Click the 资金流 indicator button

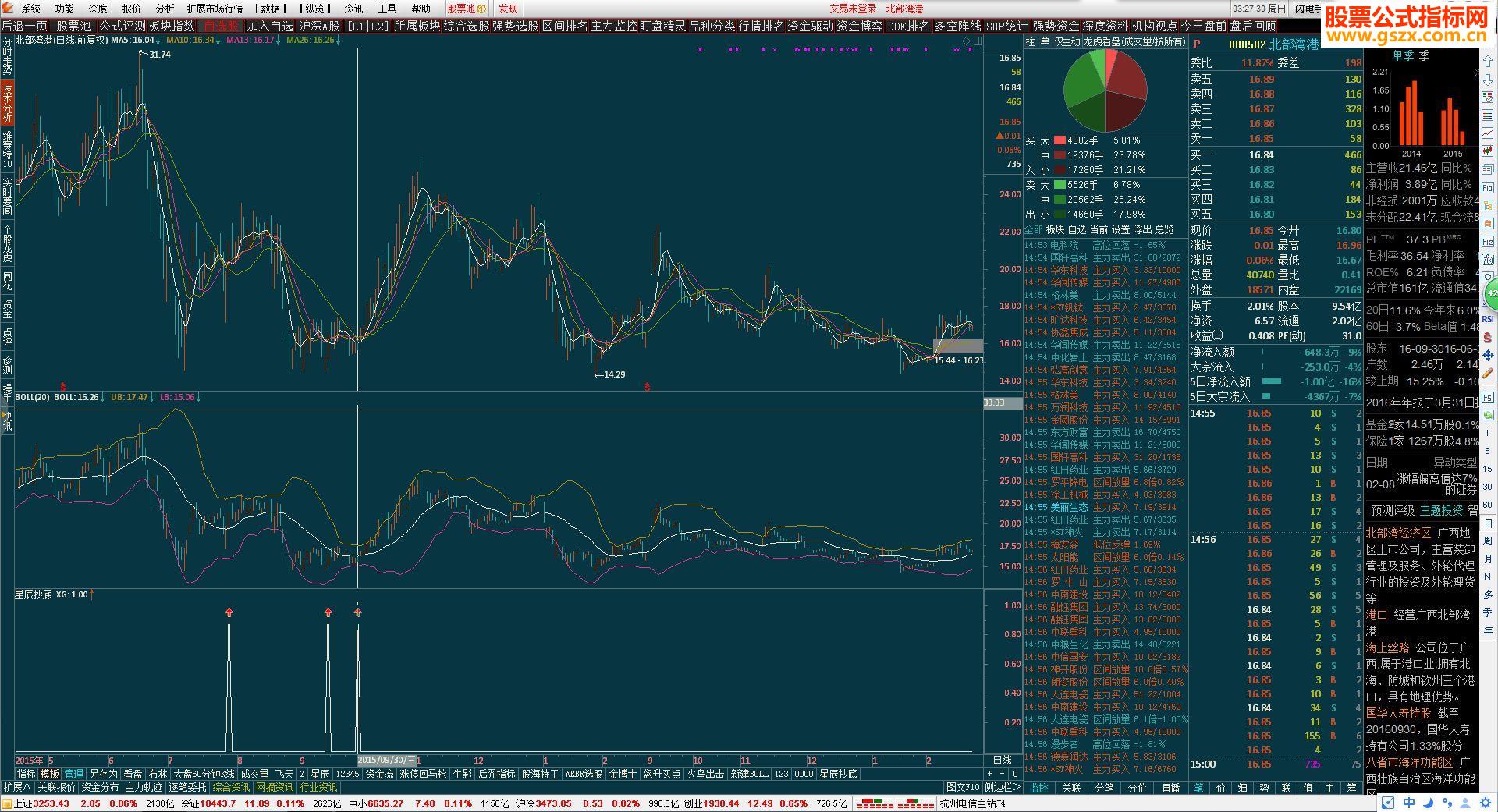[x=379, y=774]
